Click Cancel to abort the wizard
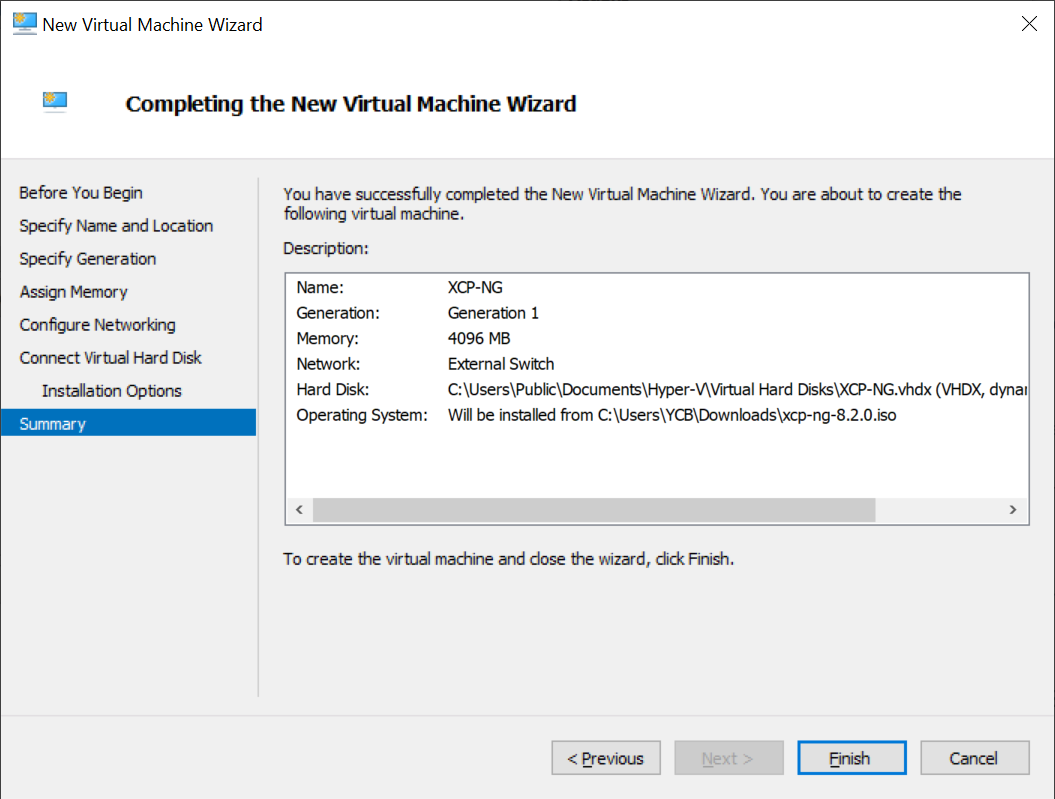The image size is (1055, 799). coord(974,757)
